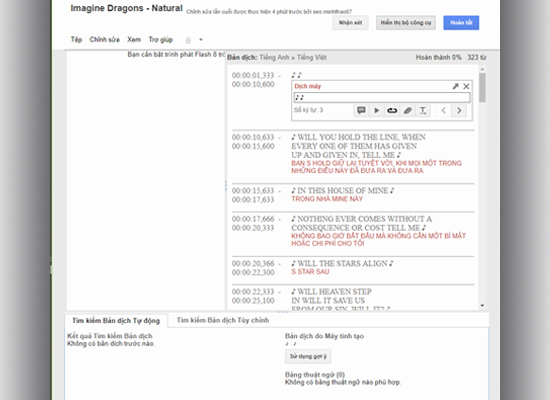
Task: Click the eraser clear-translation icon
Action: click(x=407, y=111)
